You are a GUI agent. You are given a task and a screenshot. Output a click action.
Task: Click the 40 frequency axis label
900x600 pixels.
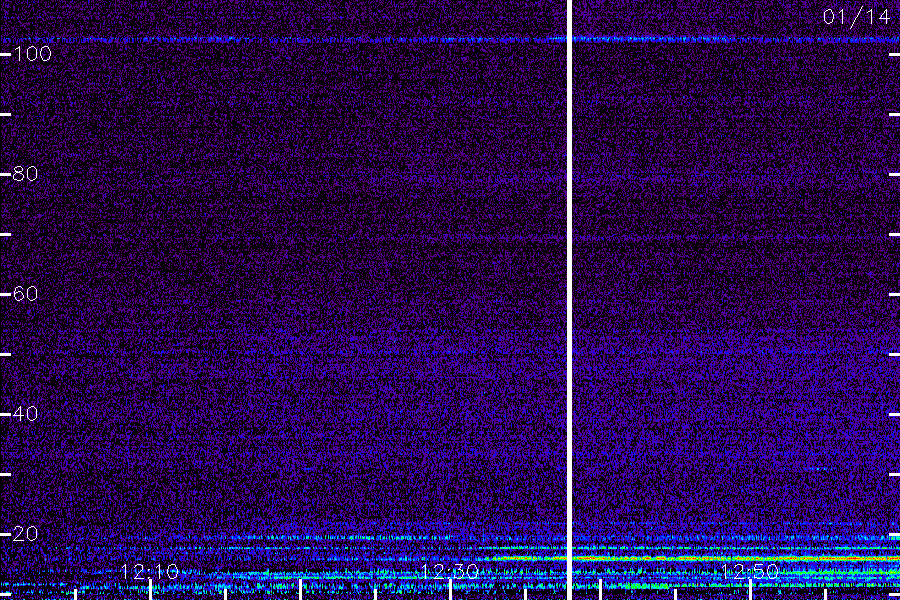pos(26,414)
